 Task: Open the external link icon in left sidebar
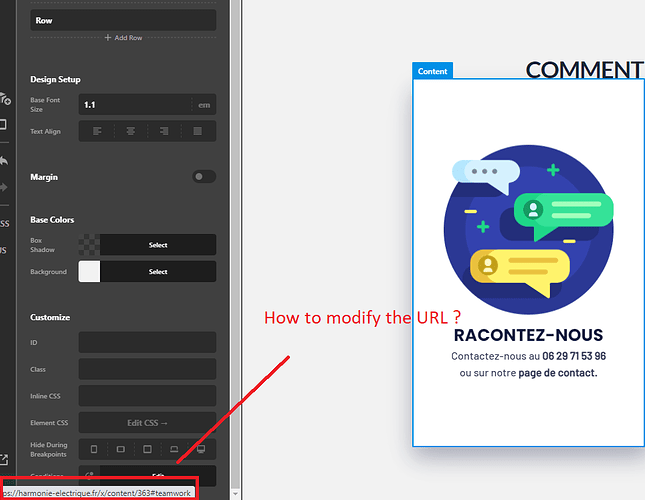4,459
